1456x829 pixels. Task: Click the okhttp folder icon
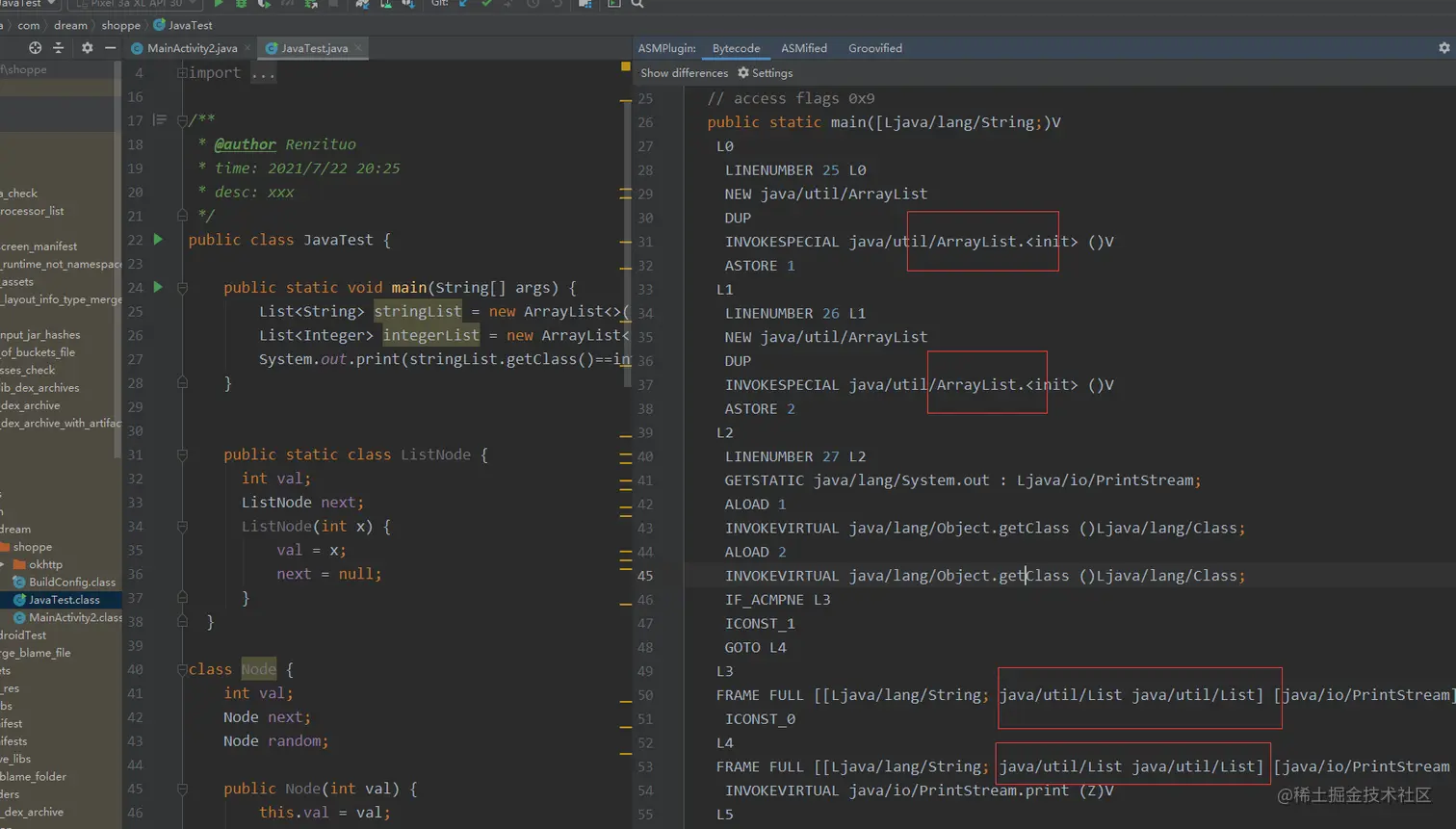[19, 564]
